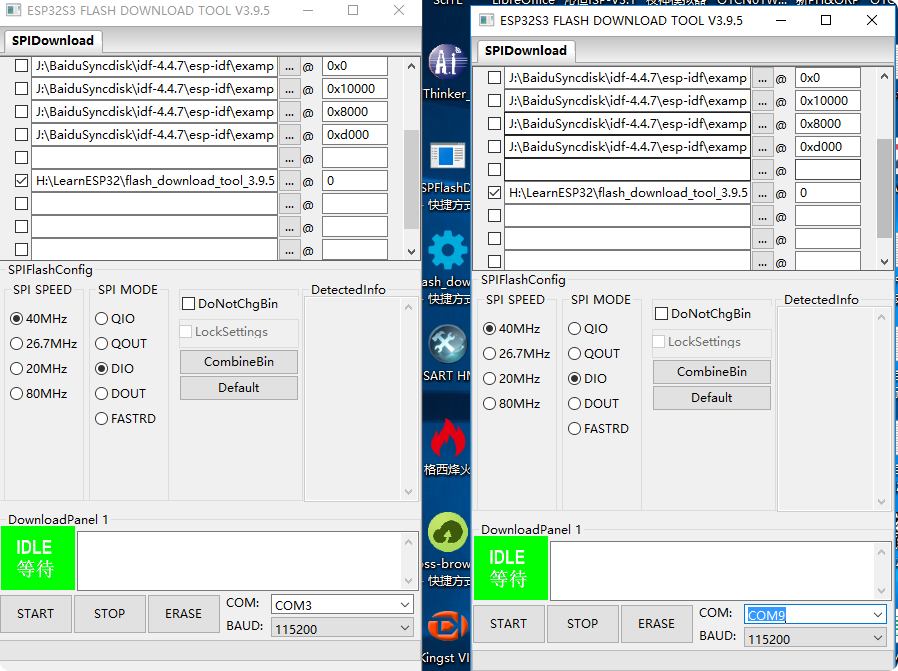
Task: Select QOUT SPI mode in the COM9 window
Action: coord(594,353)
